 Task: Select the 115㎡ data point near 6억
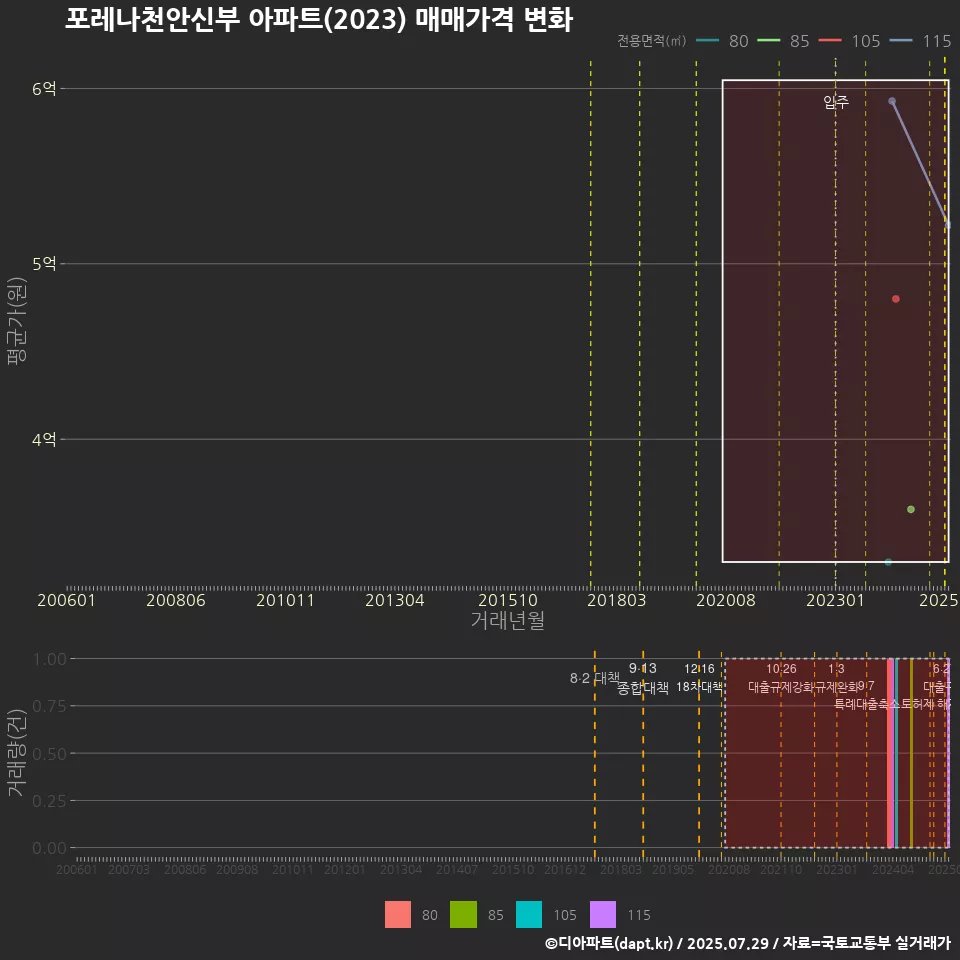[x=892, y=101]
